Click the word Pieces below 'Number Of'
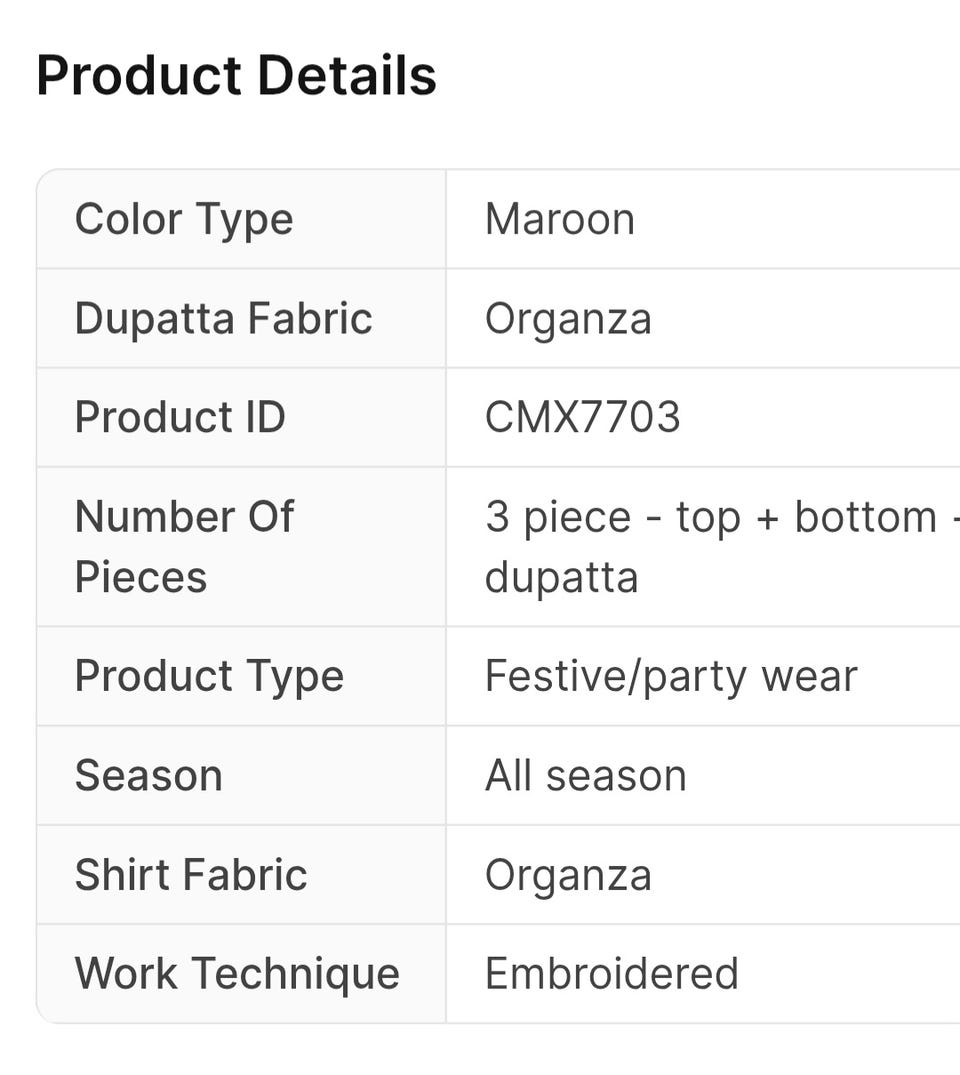The height and width of the screenshot is (1075, 960). pos(140,577)
